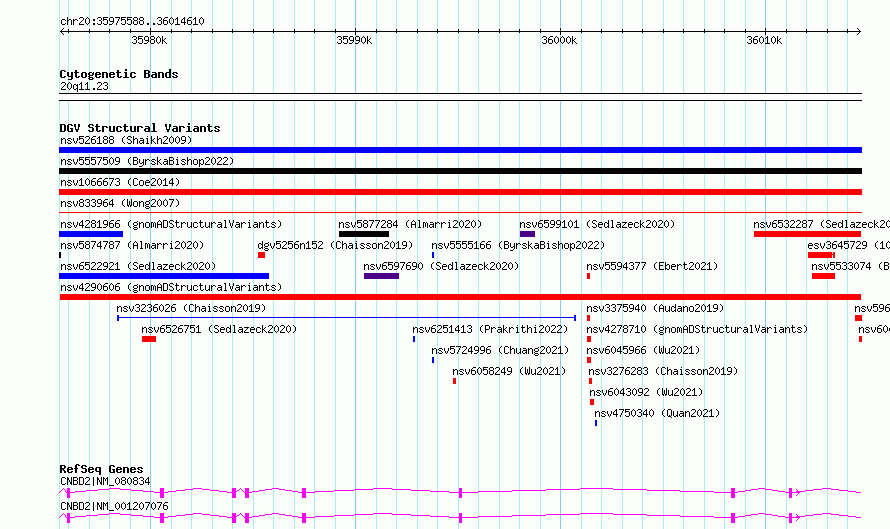Image resolution: width=890 pixels, height=529 pixels.
Task: Open the nsv6045966 (Wu2021) label
Action: point(643,350)
